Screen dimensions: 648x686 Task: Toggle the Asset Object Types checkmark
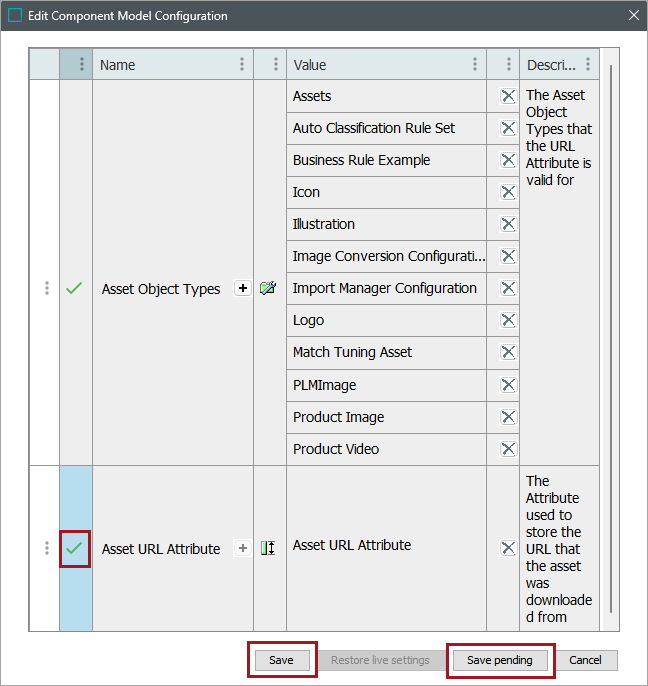74,288
